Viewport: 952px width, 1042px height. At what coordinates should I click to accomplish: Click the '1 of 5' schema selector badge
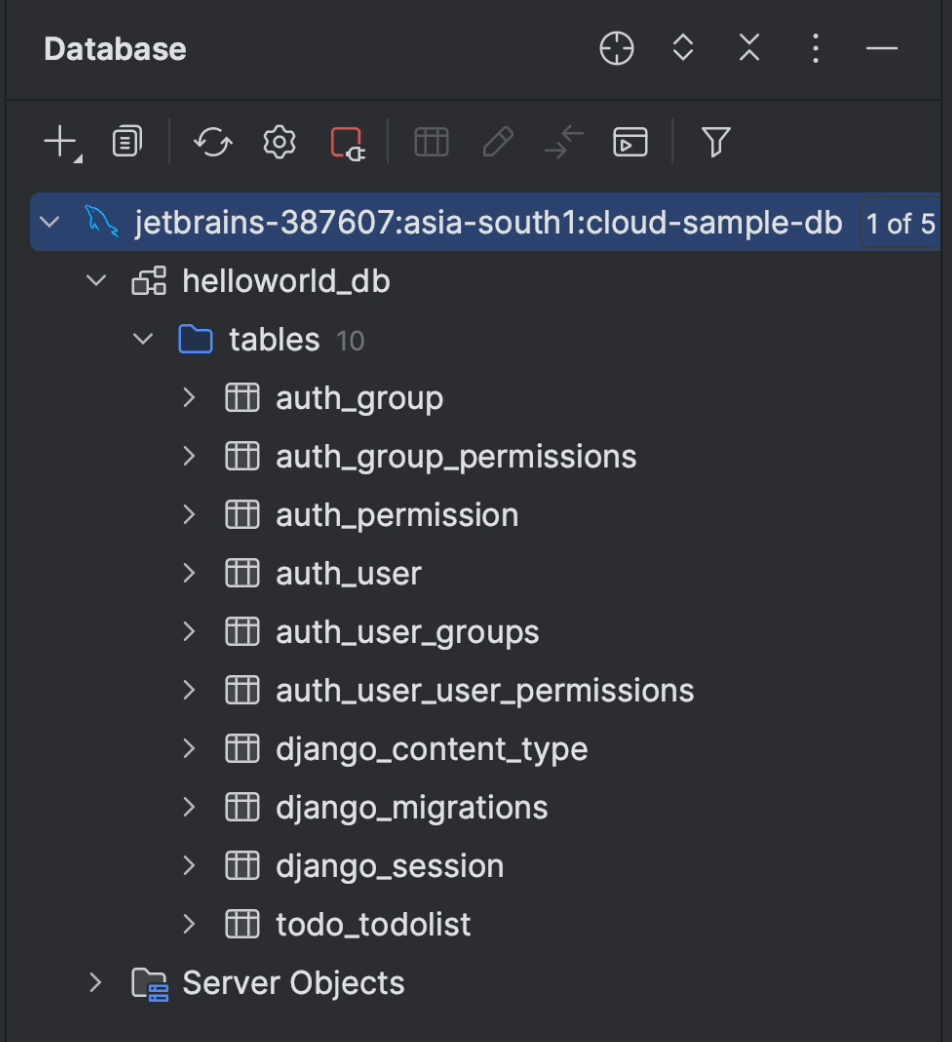(900, 223)
